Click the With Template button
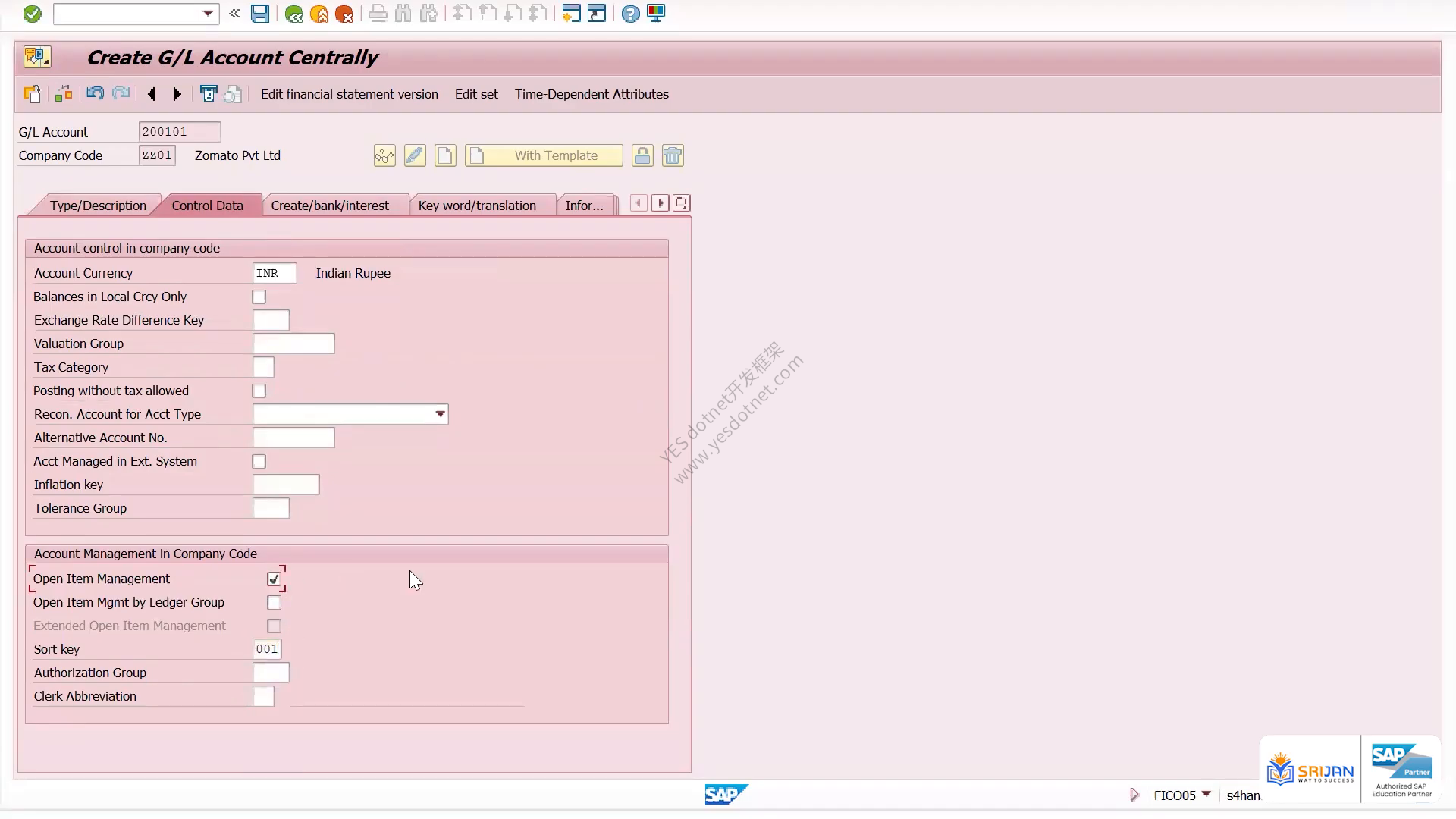The image size is (1456, 819). (x=544, y=155)
